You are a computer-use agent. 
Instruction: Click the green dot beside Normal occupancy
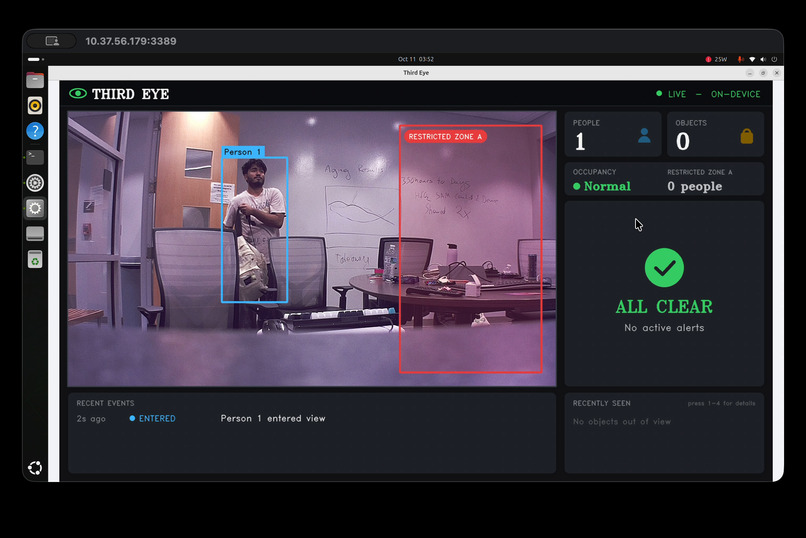pos(577,187)
